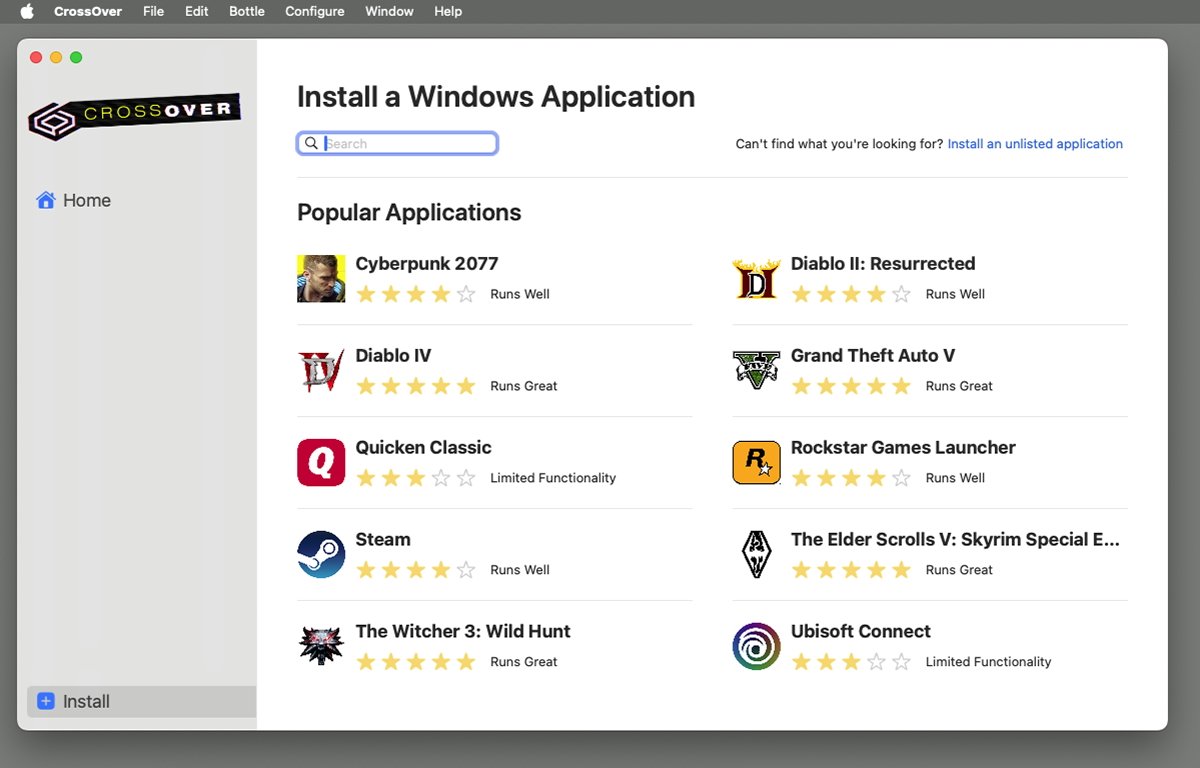The width and height of the screenshot is (1200, 768).
Task: Open the Configure menu
Action: click(x=315, y=11)
